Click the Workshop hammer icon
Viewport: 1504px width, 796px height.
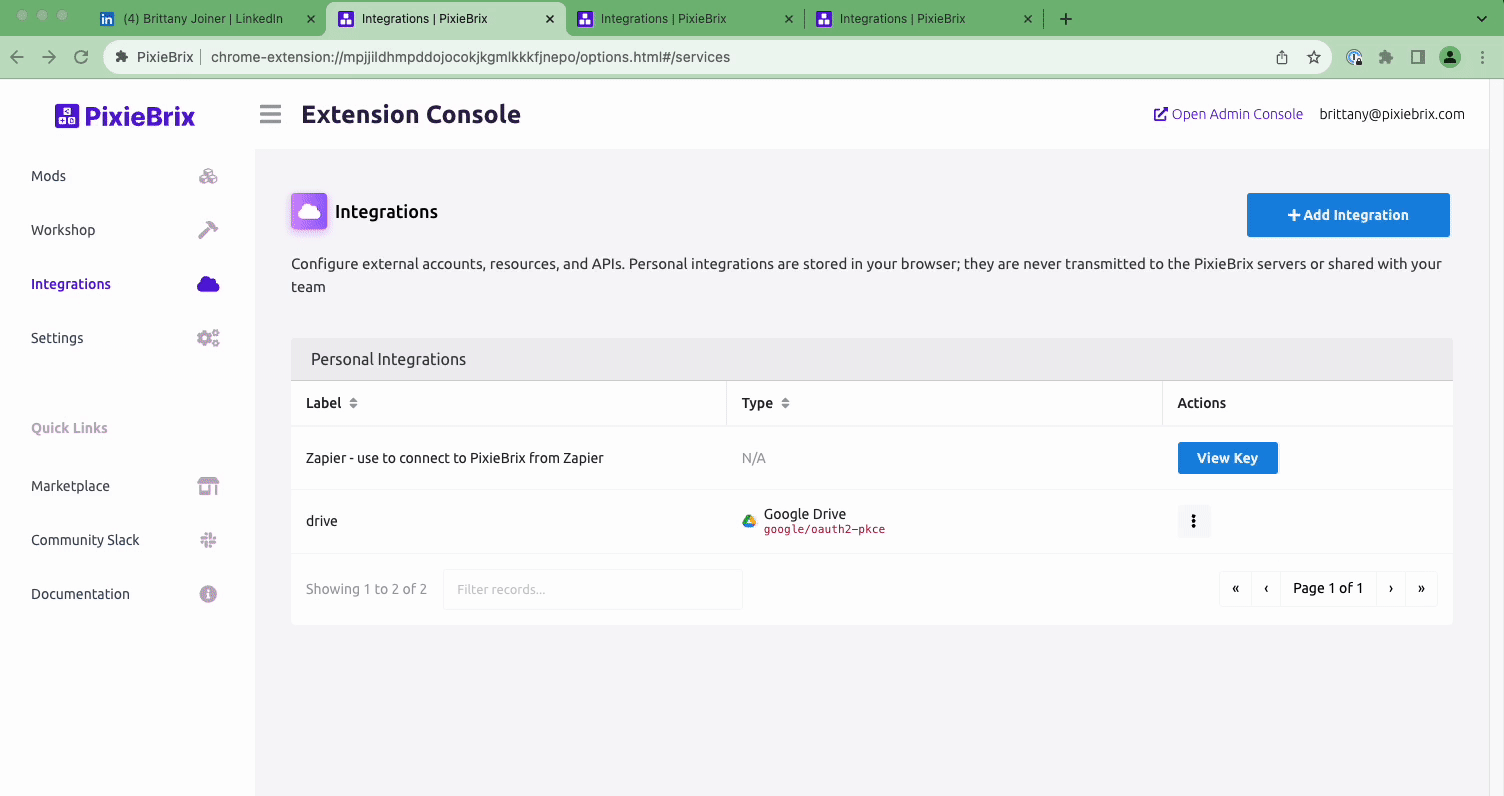tap(208, 230)
